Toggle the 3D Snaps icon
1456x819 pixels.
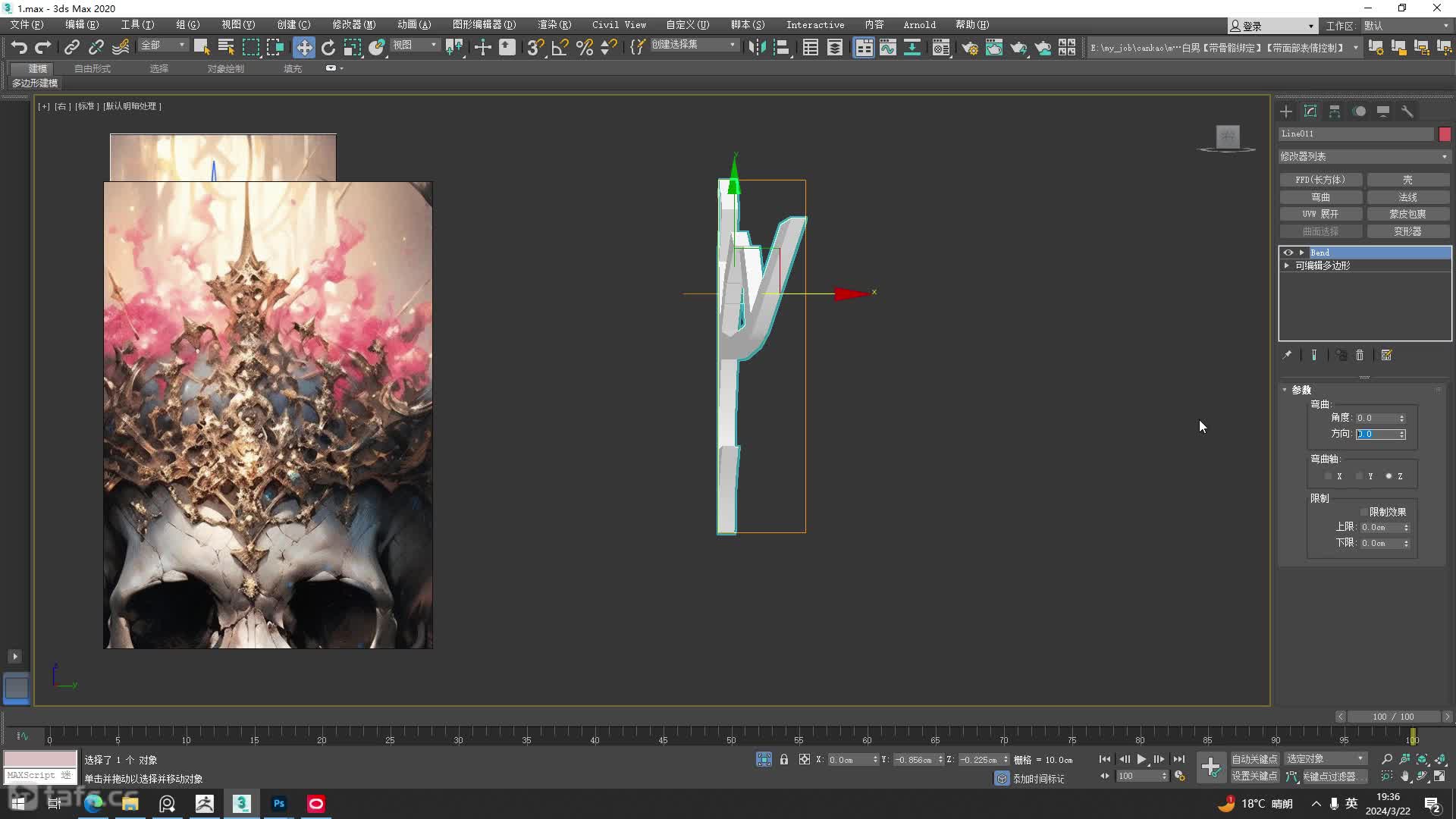[535, 47]
